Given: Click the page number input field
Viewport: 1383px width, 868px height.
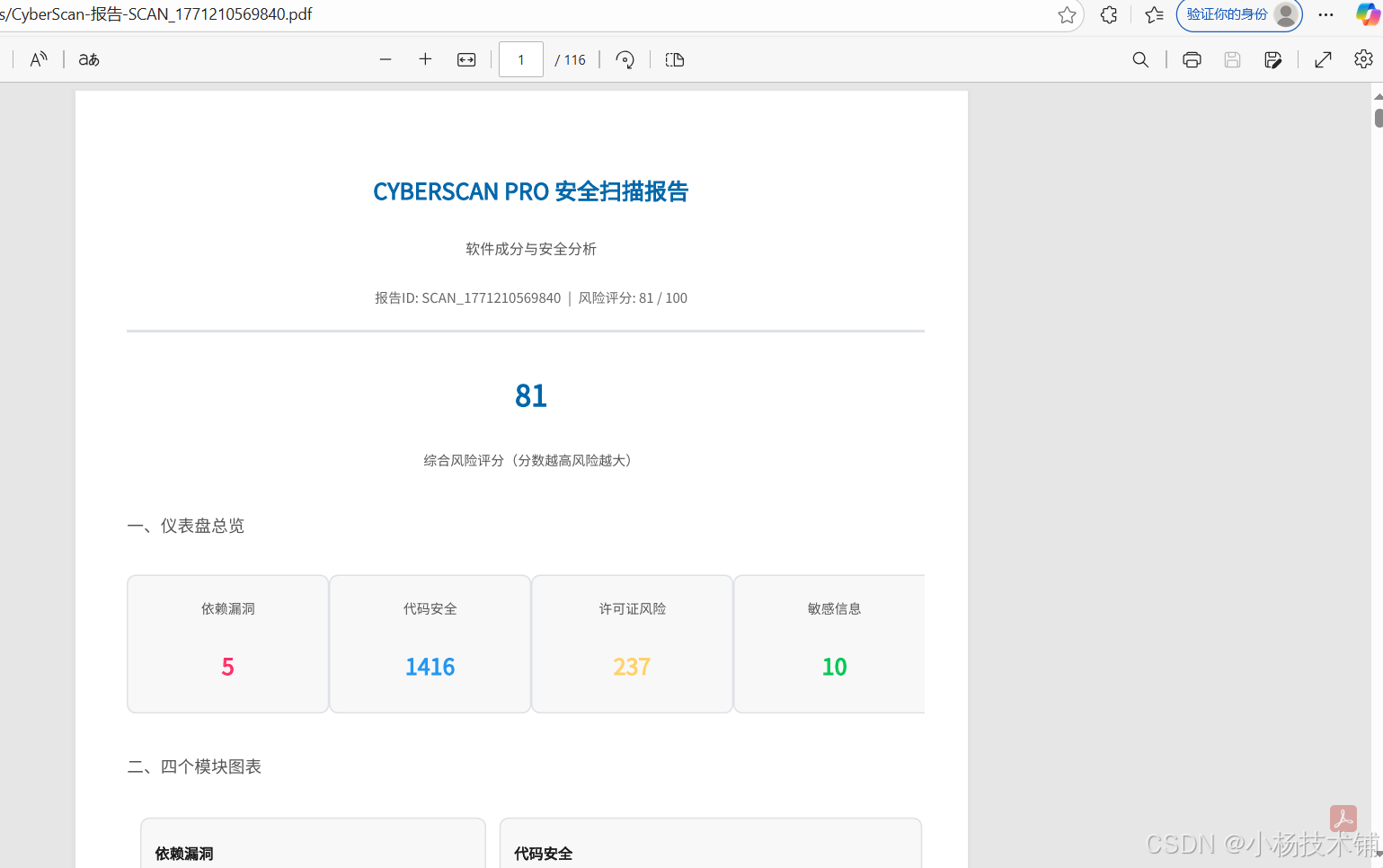Looking at the screenshot, I should [x=521, y=59].
